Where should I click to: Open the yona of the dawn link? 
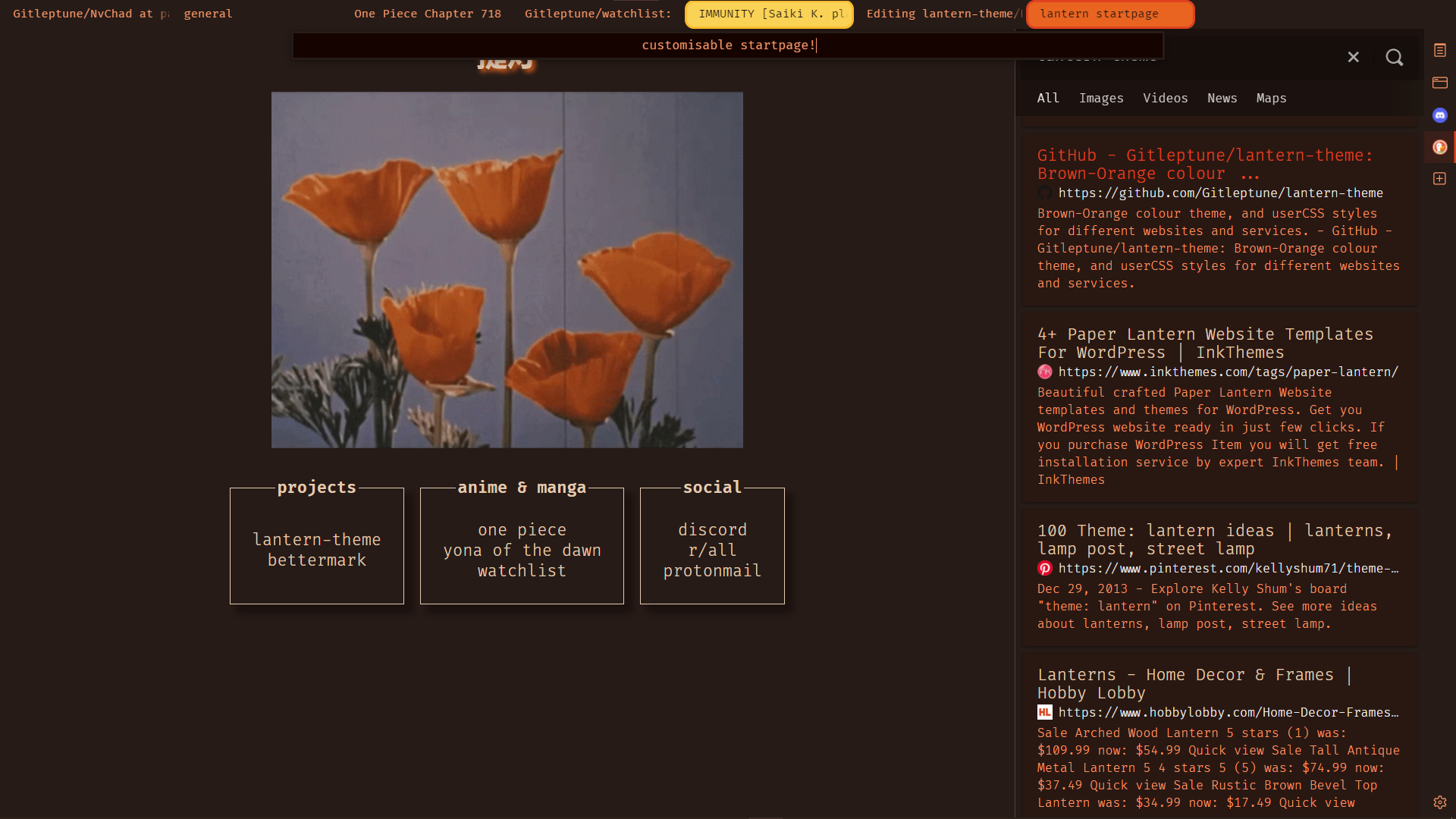(x=522, y=551)
